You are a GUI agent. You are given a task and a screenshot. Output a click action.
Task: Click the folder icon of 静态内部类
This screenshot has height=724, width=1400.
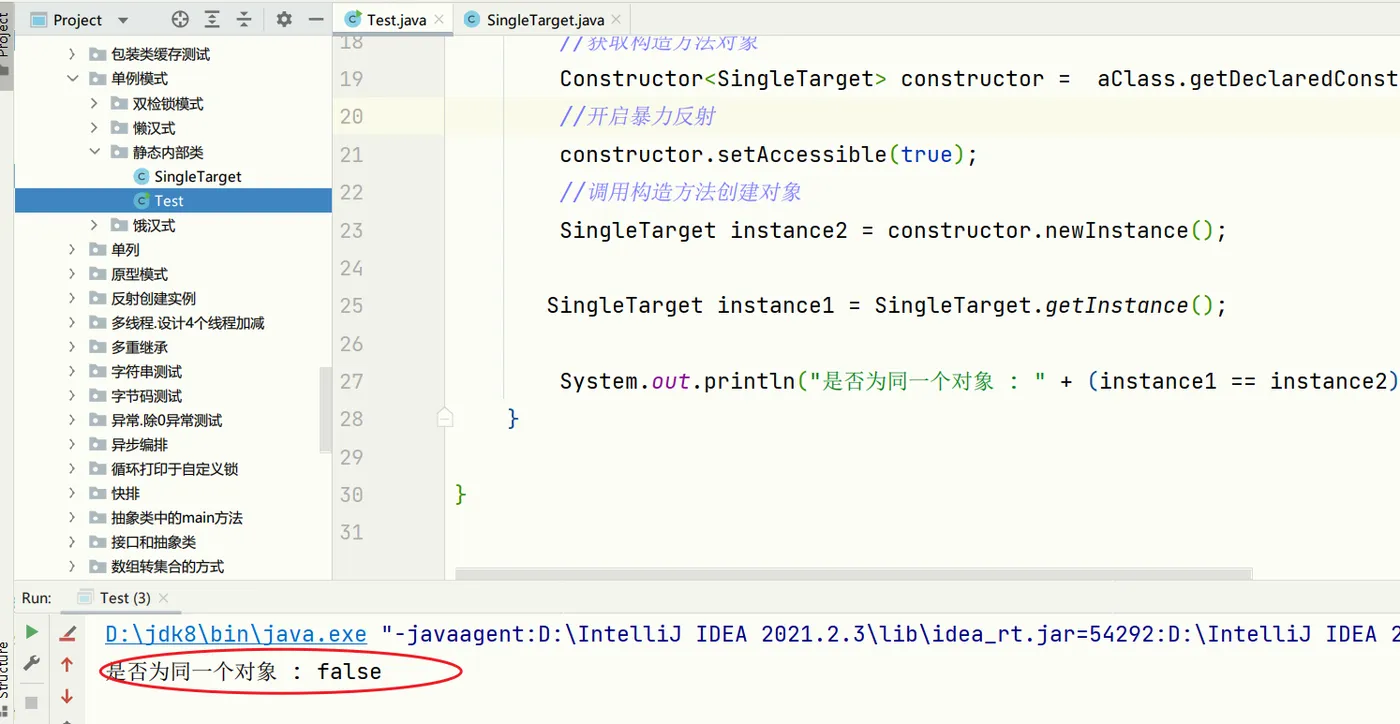pyautogui.click(x=119, y=152)
